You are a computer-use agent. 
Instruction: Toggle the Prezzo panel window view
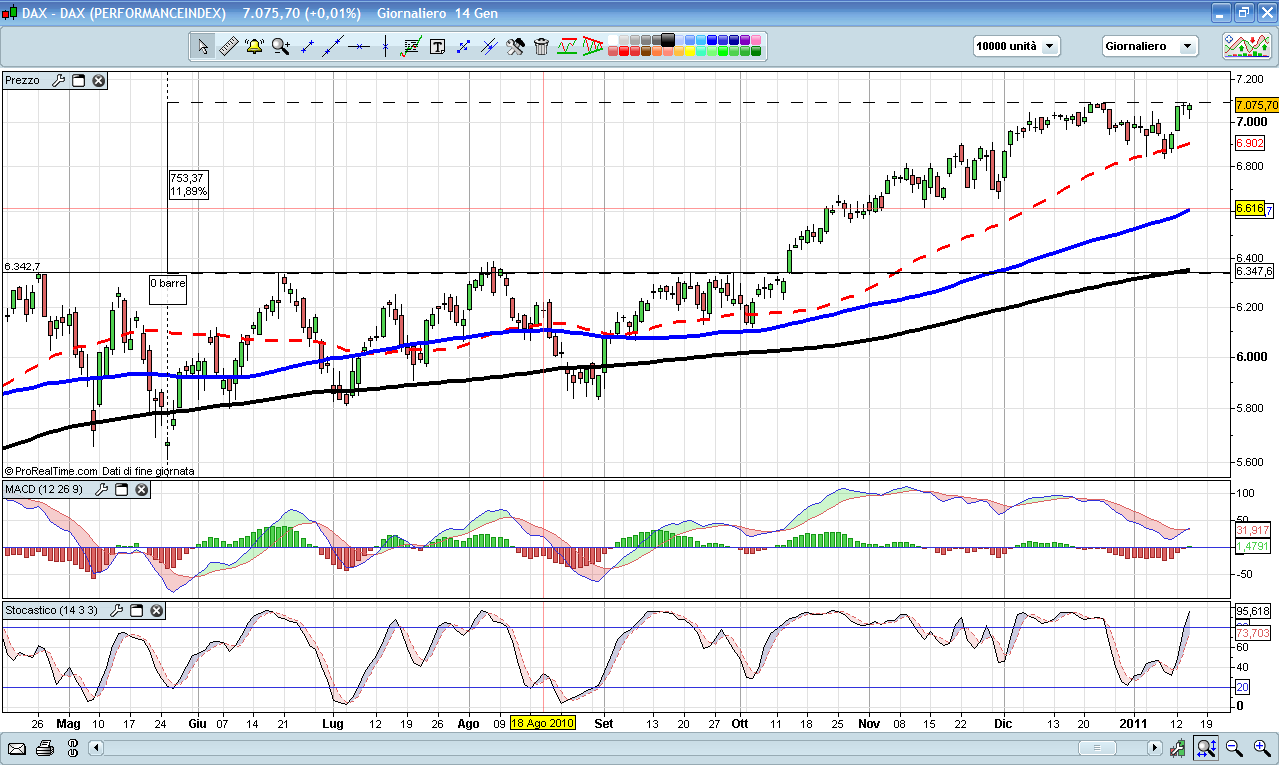79,80
